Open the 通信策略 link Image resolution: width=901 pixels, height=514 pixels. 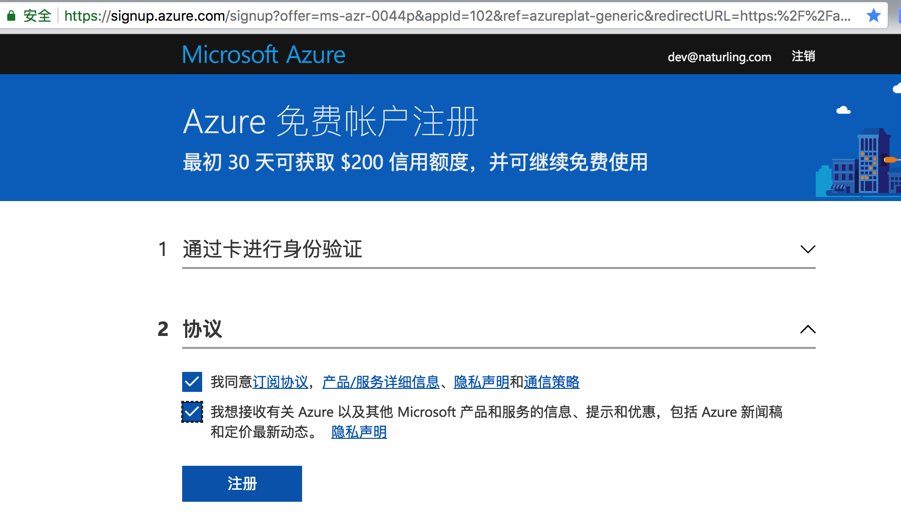point(552,382)
